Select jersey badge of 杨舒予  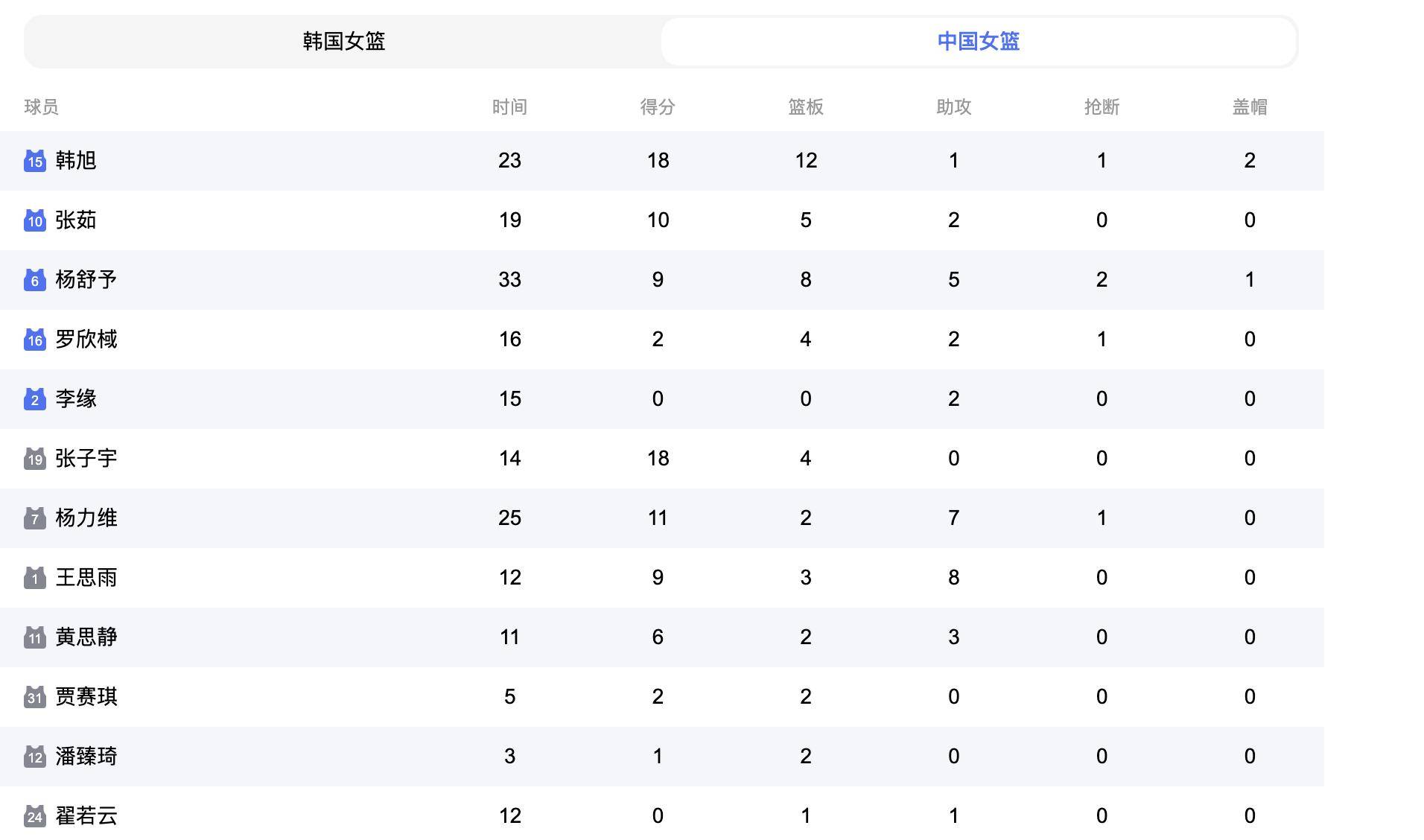coord(34,280)
